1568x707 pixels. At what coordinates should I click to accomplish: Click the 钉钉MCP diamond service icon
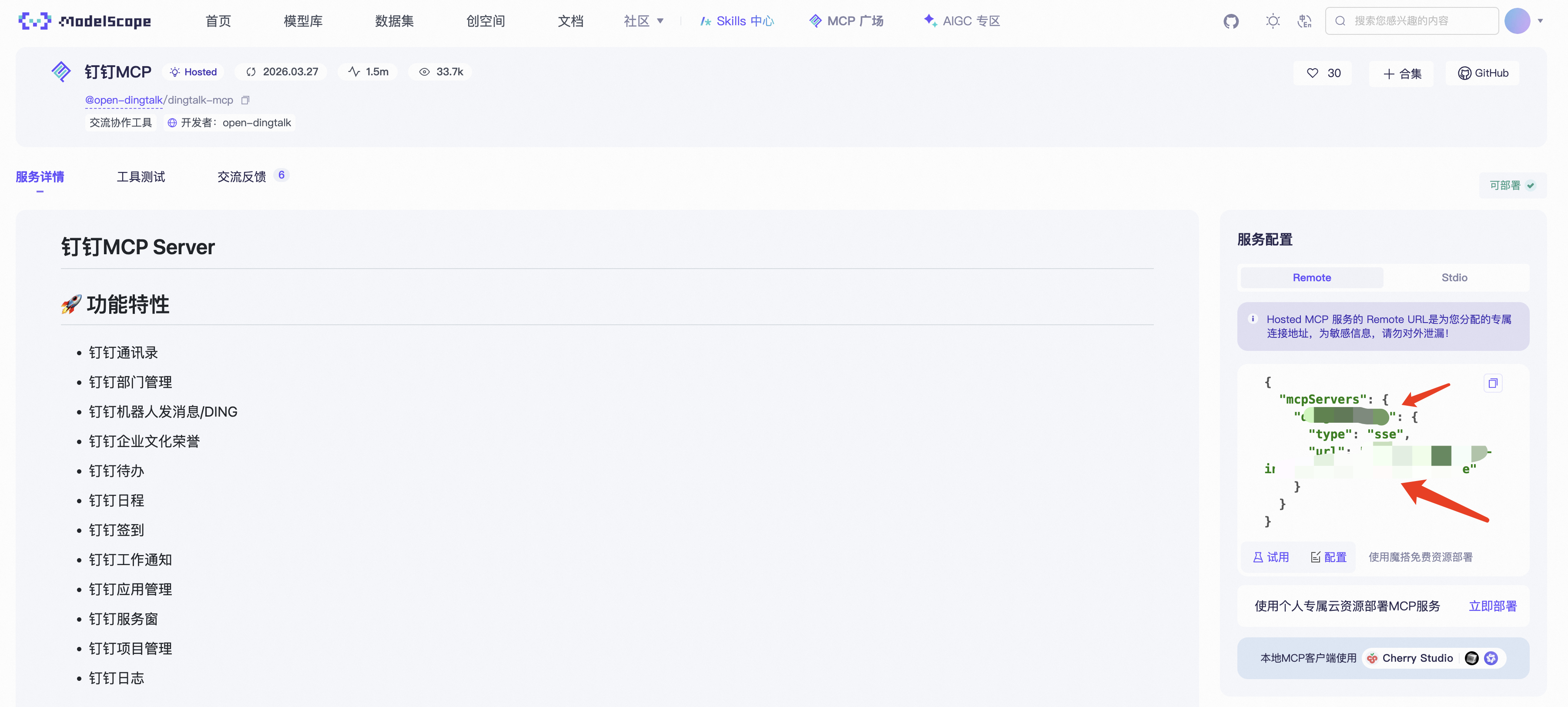61,72
